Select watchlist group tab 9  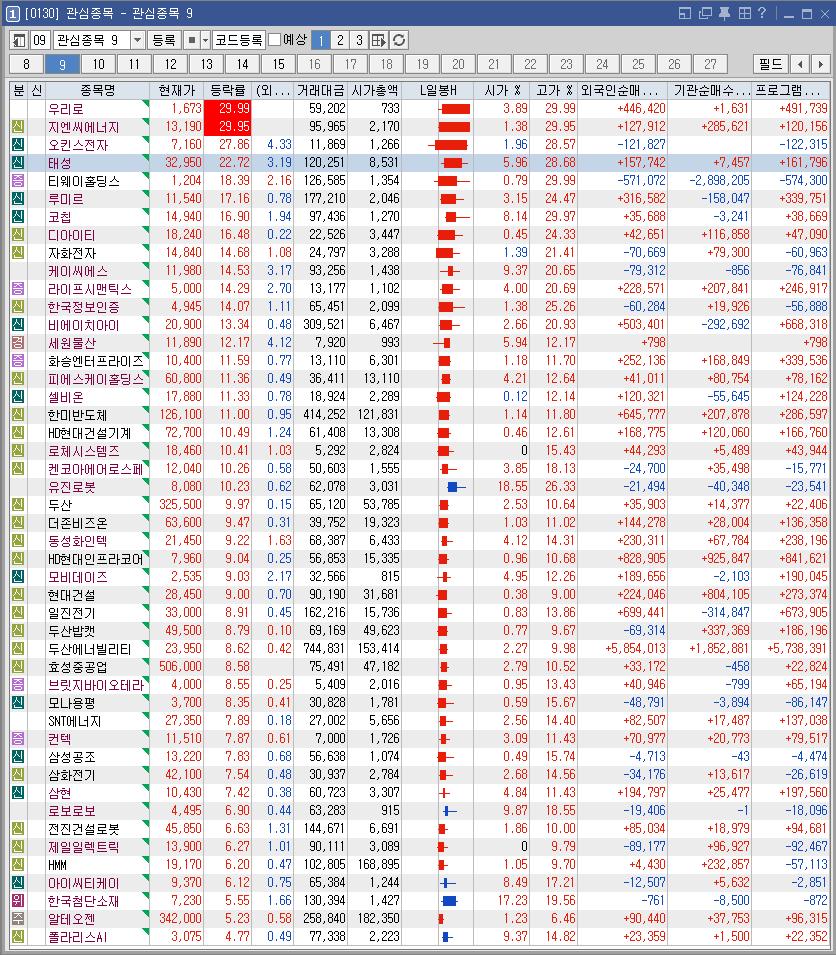tap(62, 64)
